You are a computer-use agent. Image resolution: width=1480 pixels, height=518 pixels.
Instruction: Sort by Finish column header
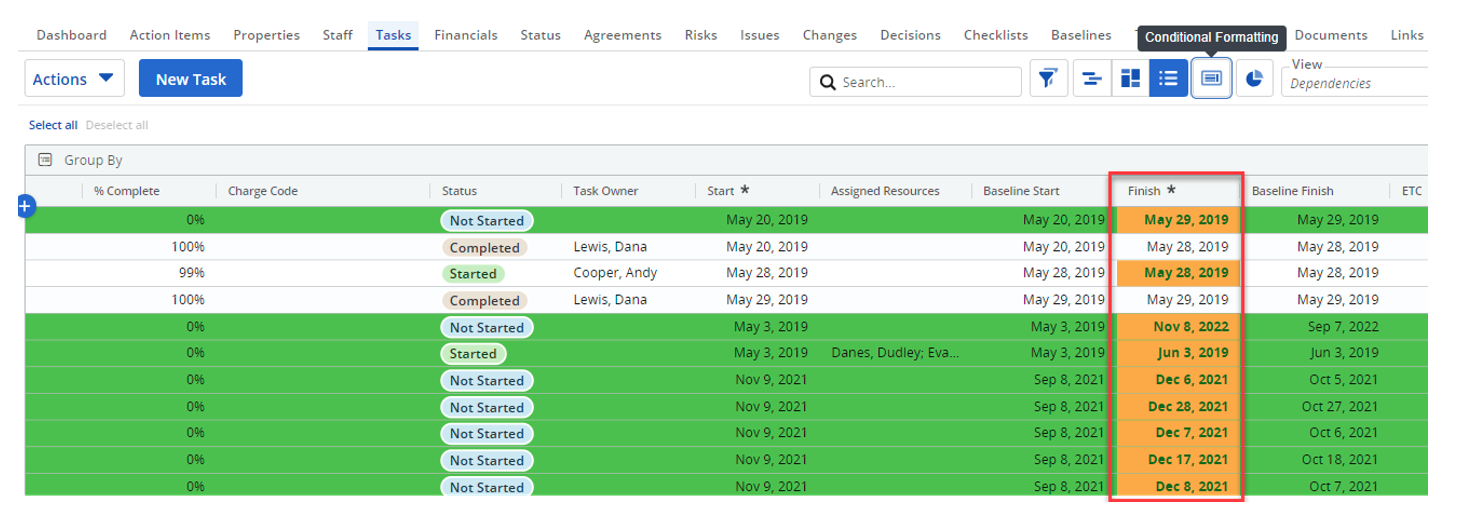1144,191
